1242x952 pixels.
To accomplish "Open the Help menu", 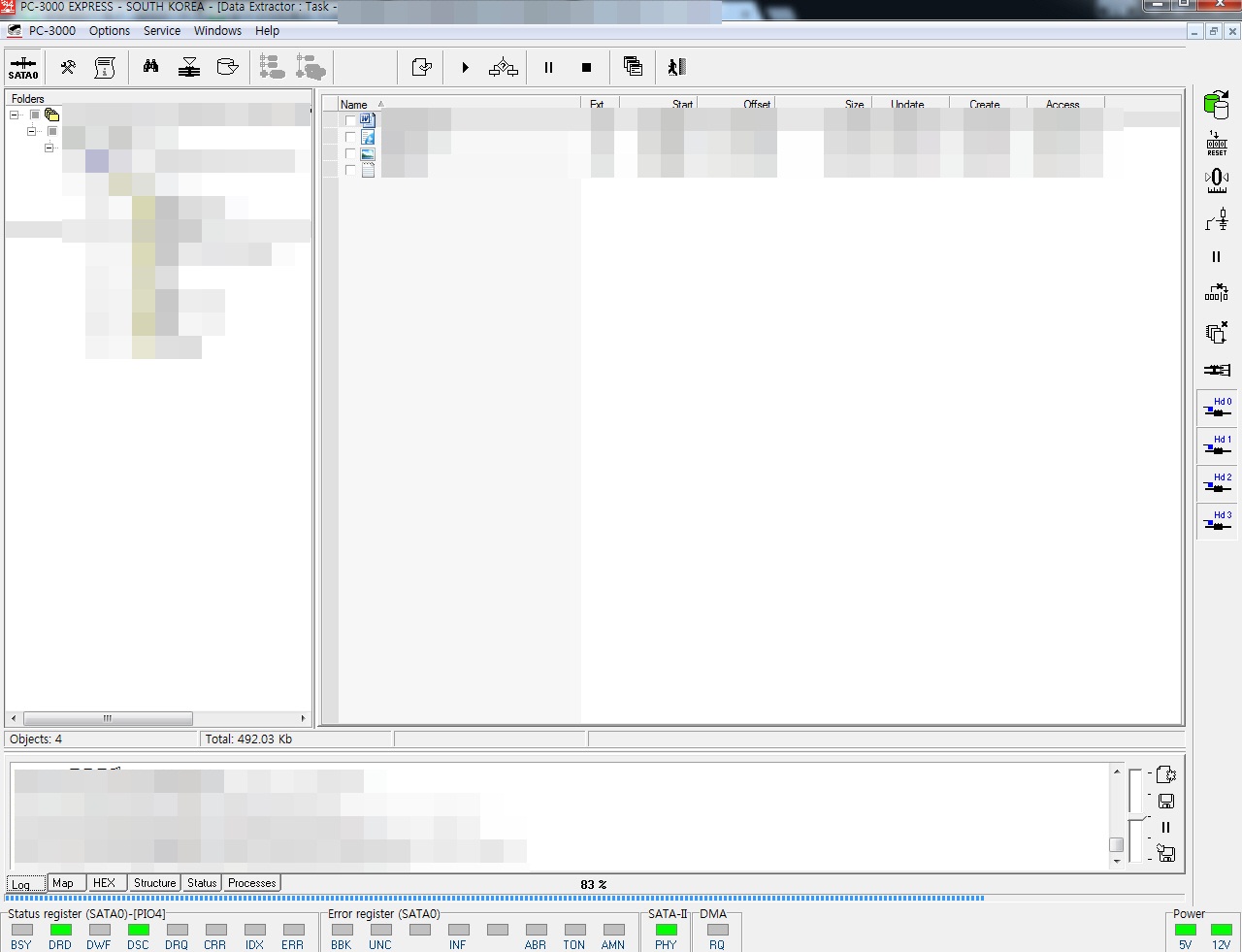I will click(x=267, y=31).
